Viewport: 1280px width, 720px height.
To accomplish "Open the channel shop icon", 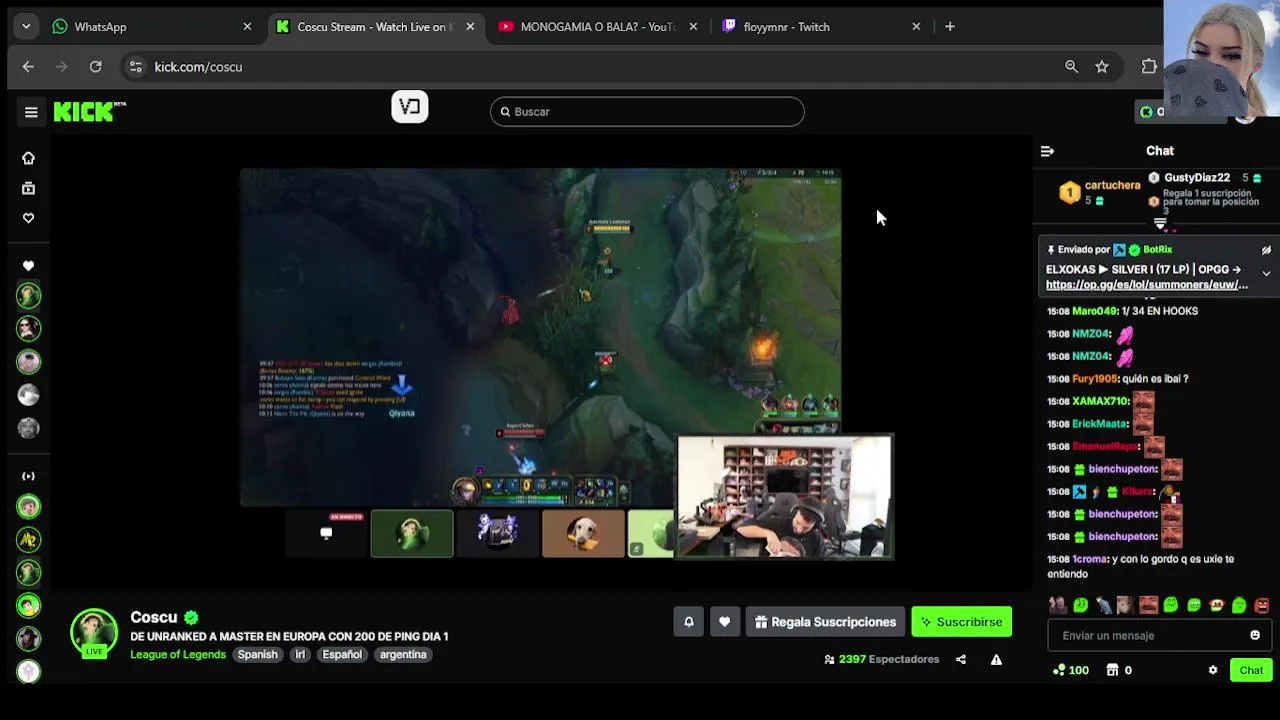I will [1112, 671].
